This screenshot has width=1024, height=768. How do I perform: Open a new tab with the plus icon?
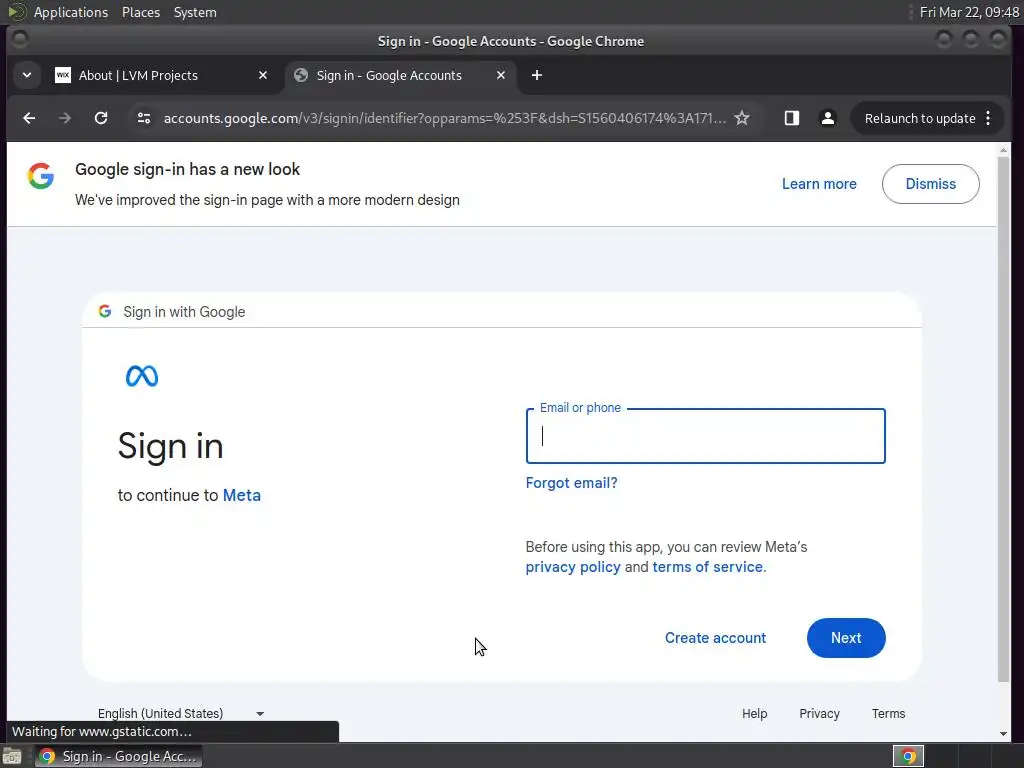(x=537, y=75)
